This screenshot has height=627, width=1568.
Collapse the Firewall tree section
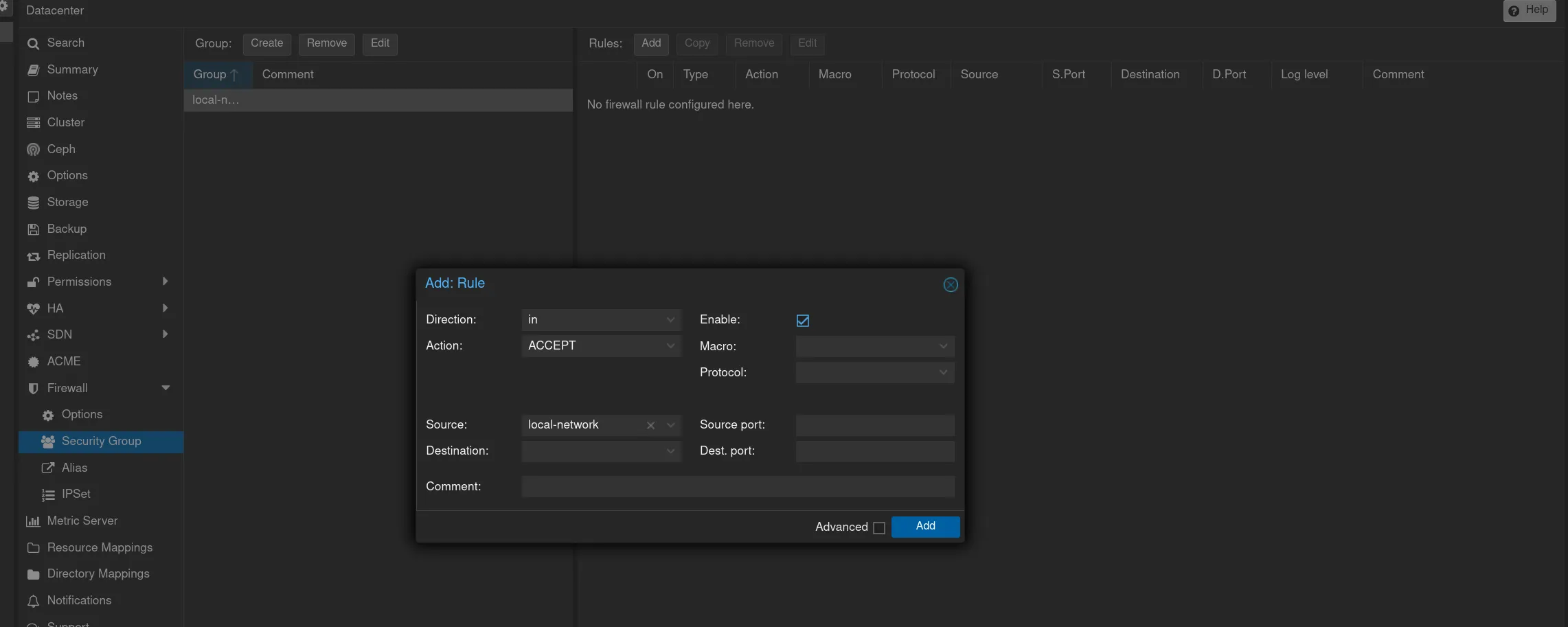(166, 388)
